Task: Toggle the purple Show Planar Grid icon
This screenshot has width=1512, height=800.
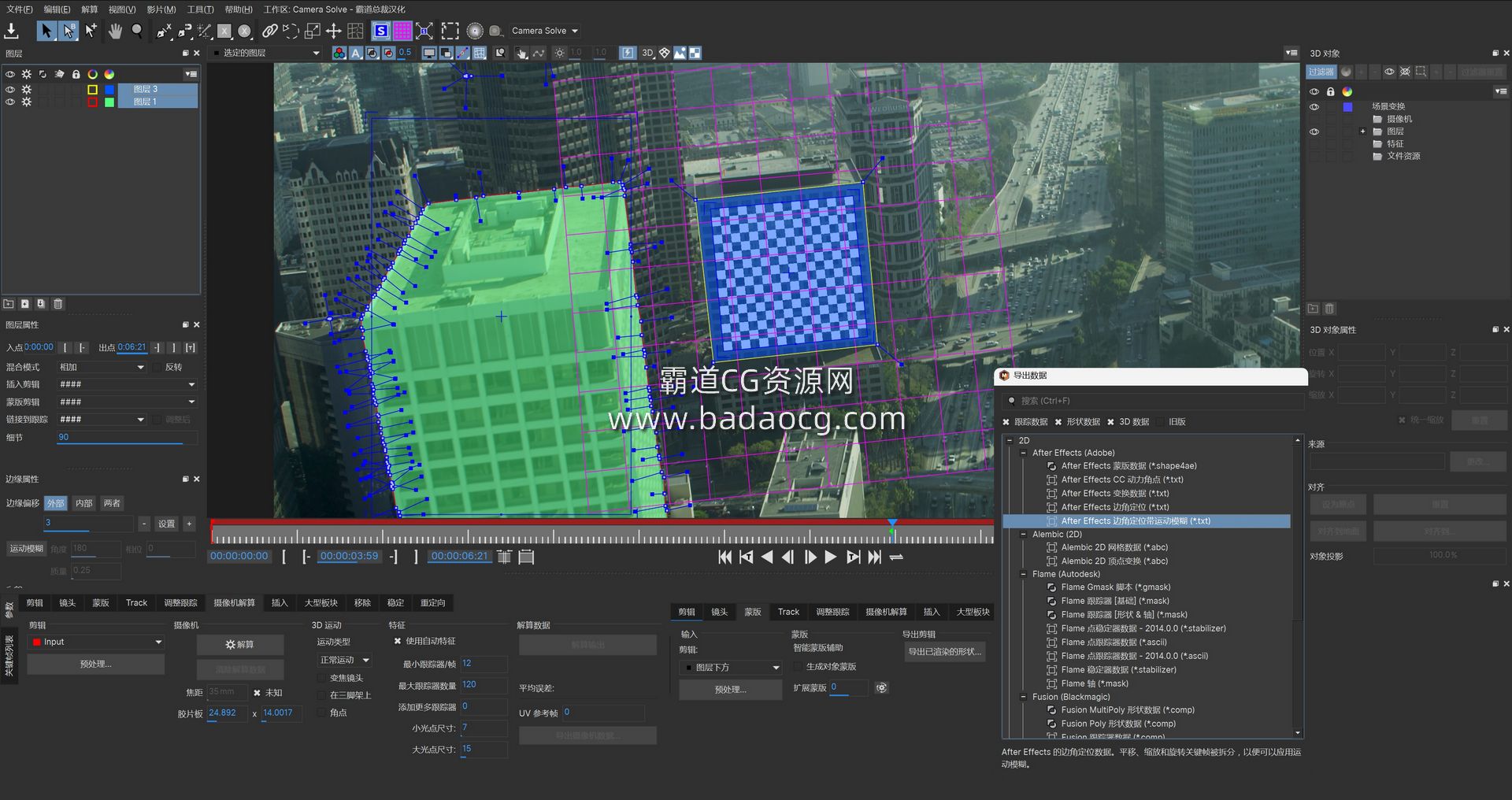Action: 402,31
